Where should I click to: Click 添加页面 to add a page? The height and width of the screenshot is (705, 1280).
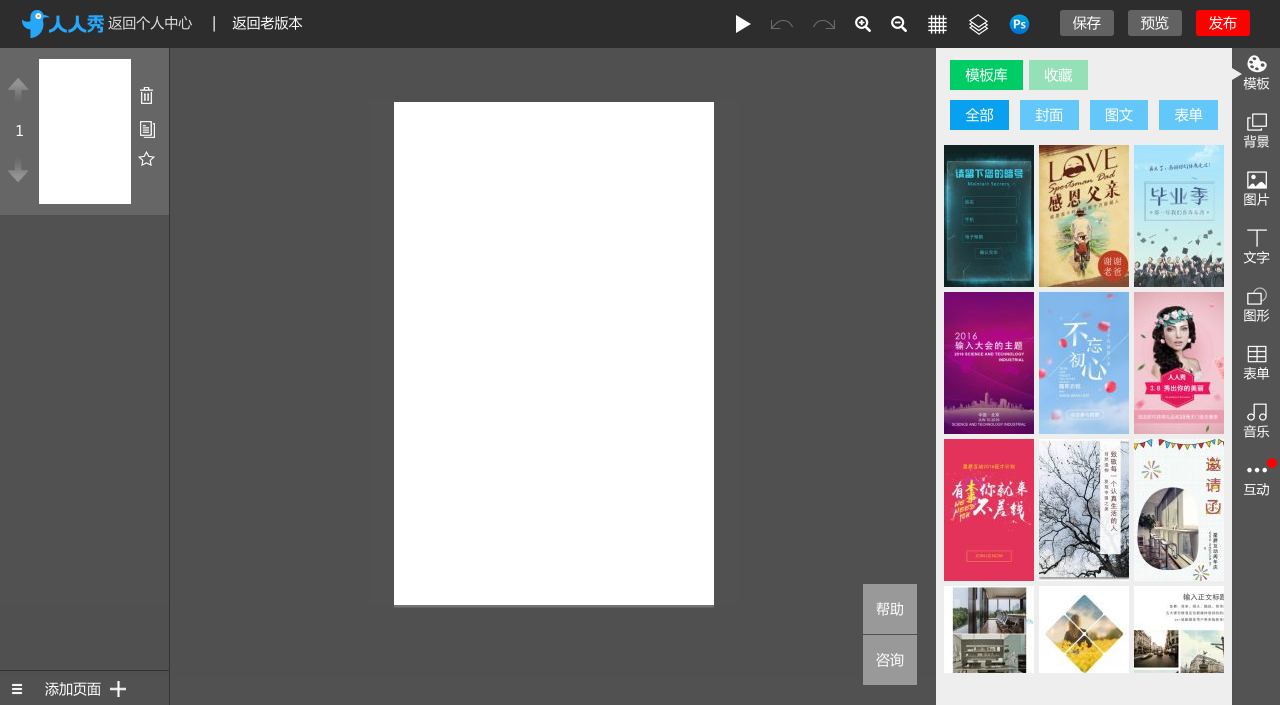coord(73,689)
